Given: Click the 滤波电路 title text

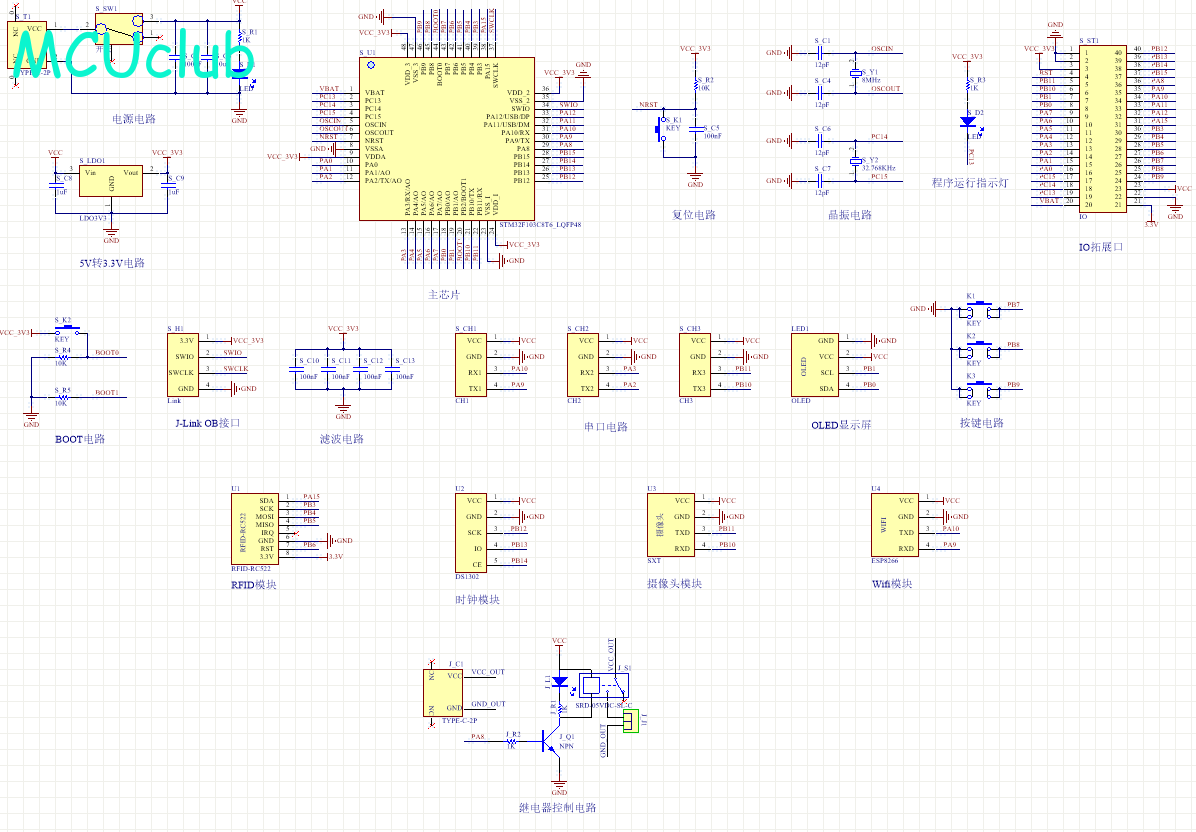Looking at the screenshot, I should click(342, 439).
